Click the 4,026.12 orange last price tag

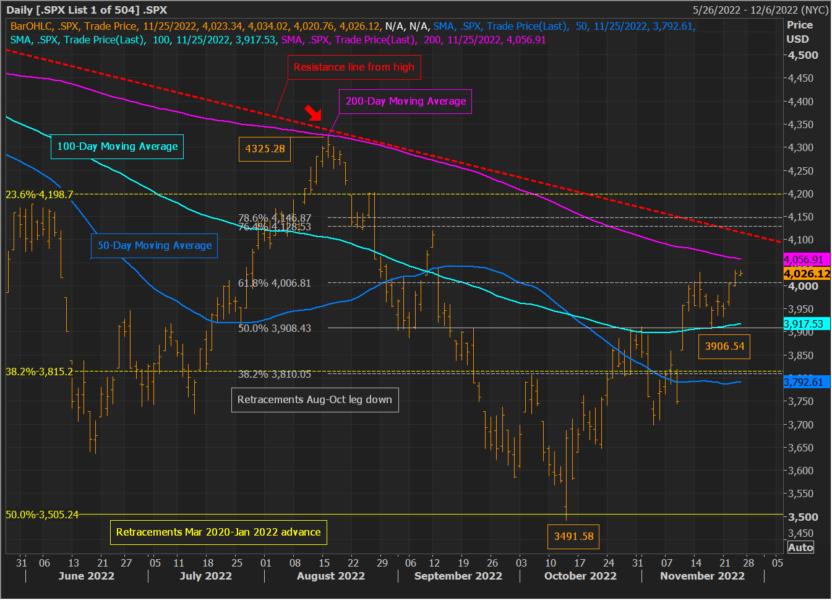(x=807, y=274)
